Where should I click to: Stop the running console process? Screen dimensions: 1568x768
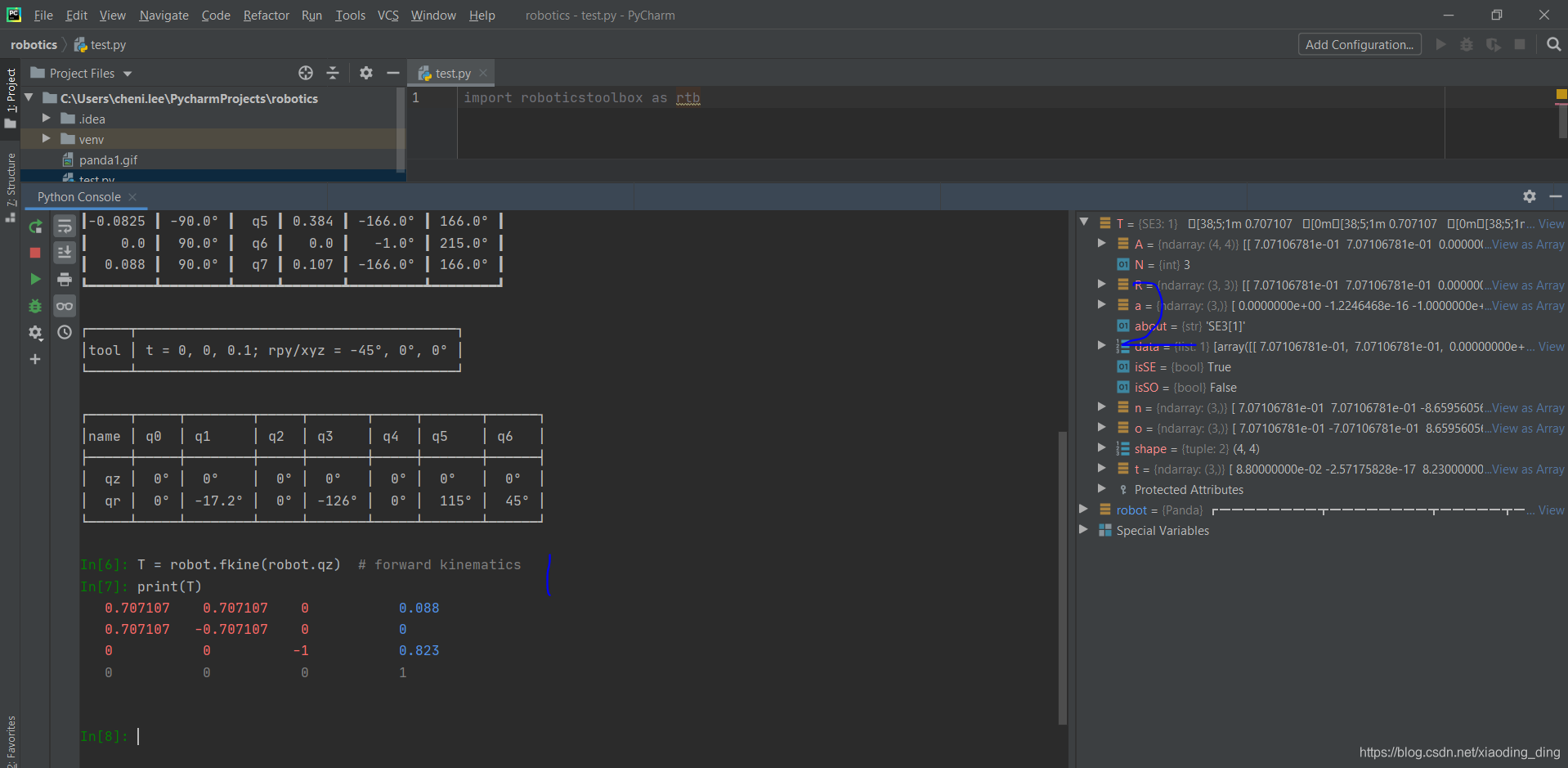pyautogui.click(x=35, y=252)
